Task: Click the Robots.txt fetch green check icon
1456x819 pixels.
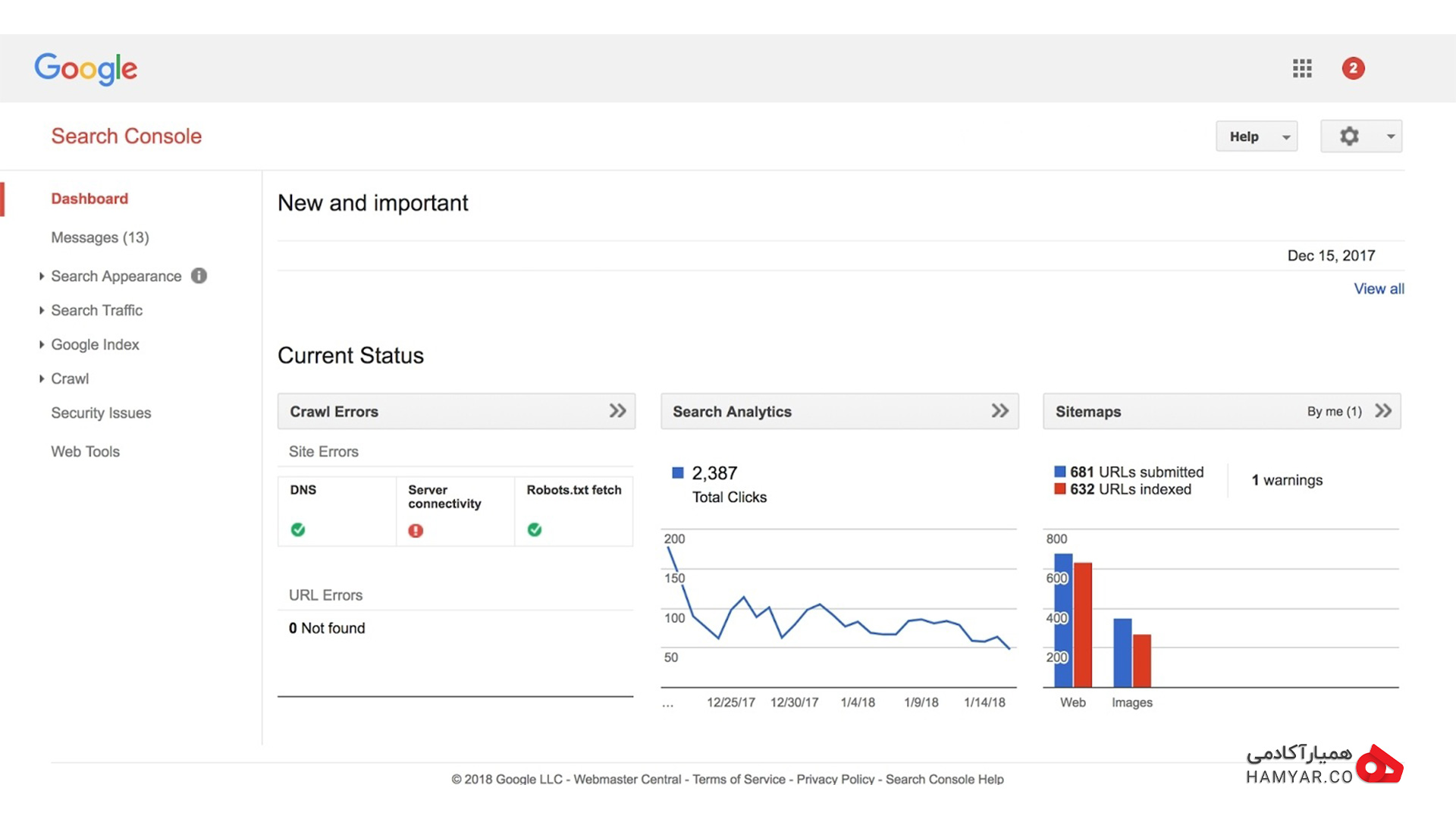Action: click(535, 529)
